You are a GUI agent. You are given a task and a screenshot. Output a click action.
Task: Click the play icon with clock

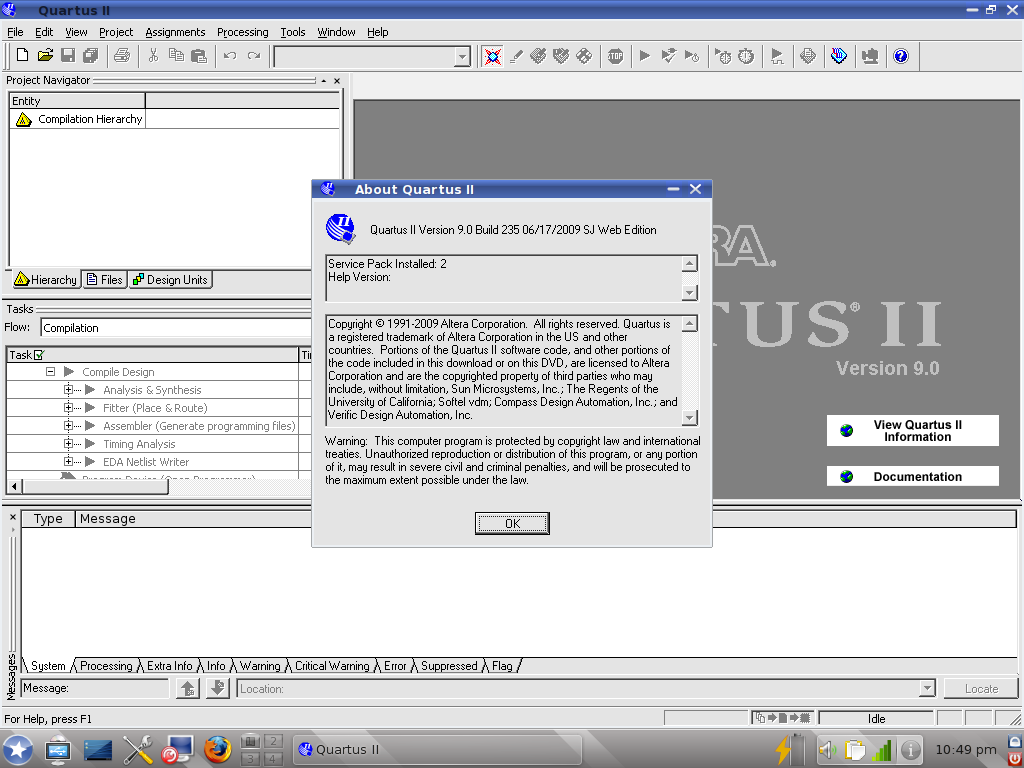pyautogui.click(x=692, y=56)
